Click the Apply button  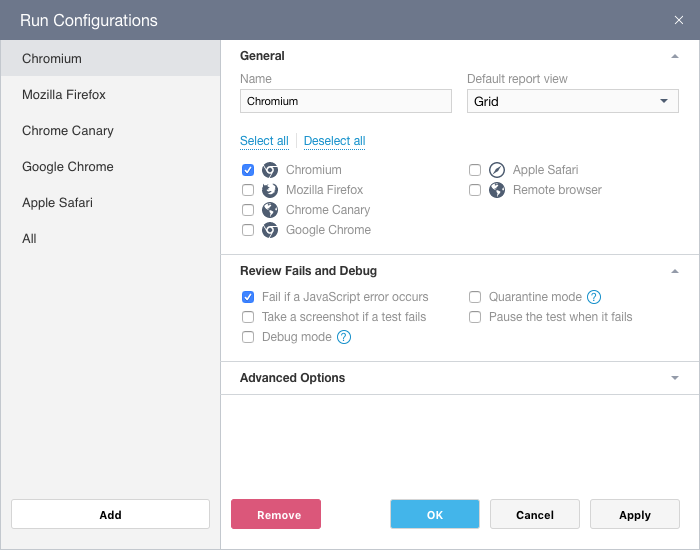pyautogui.click(x=635, y=514)
